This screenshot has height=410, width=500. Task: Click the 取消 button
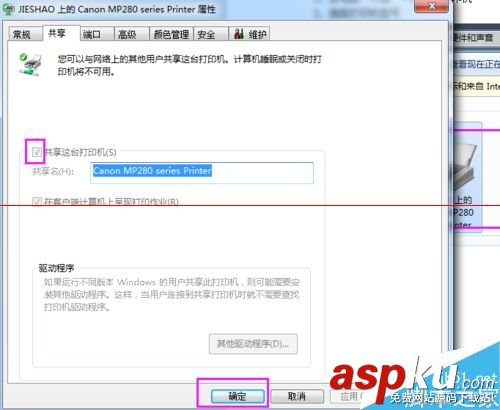[297, 396]
